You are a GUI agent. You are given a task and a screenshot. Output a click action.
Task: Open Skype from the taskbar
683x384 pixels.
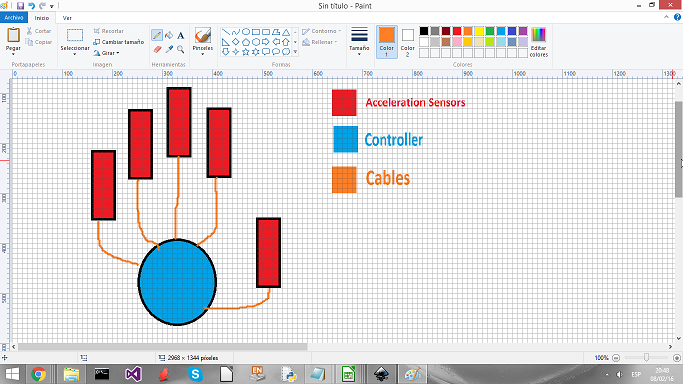tap(195, 374)
